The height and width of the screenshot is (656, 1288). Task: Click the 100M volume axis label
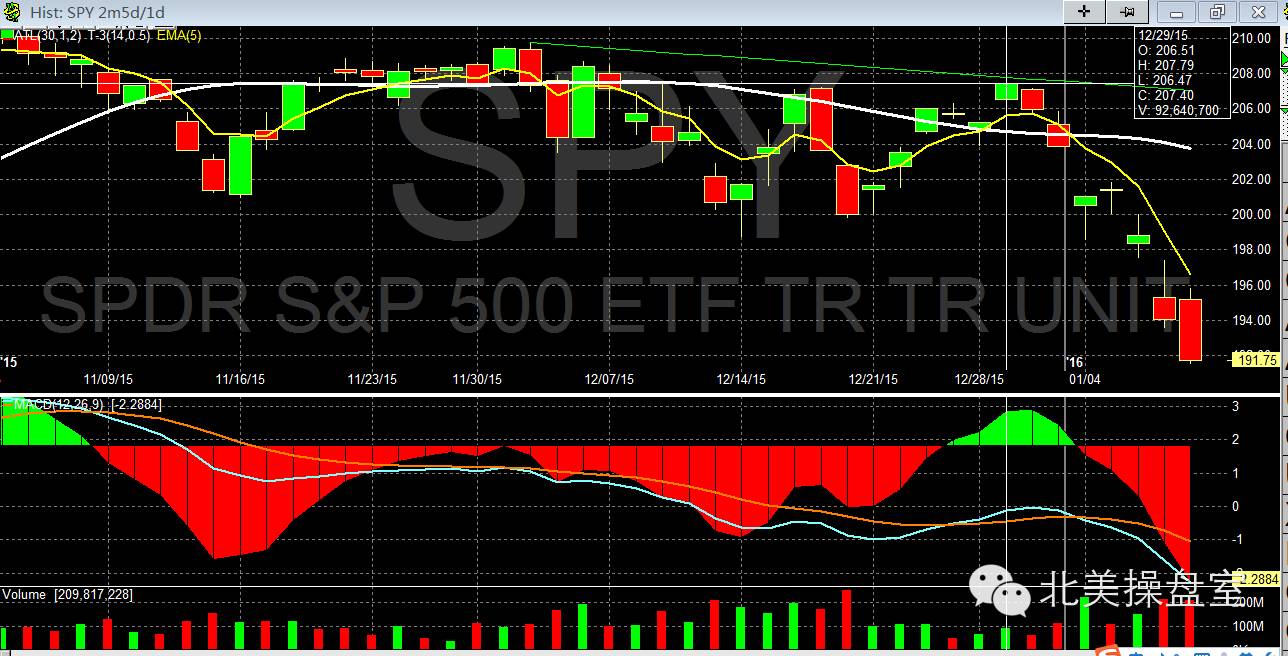(x=1248, y=627)
